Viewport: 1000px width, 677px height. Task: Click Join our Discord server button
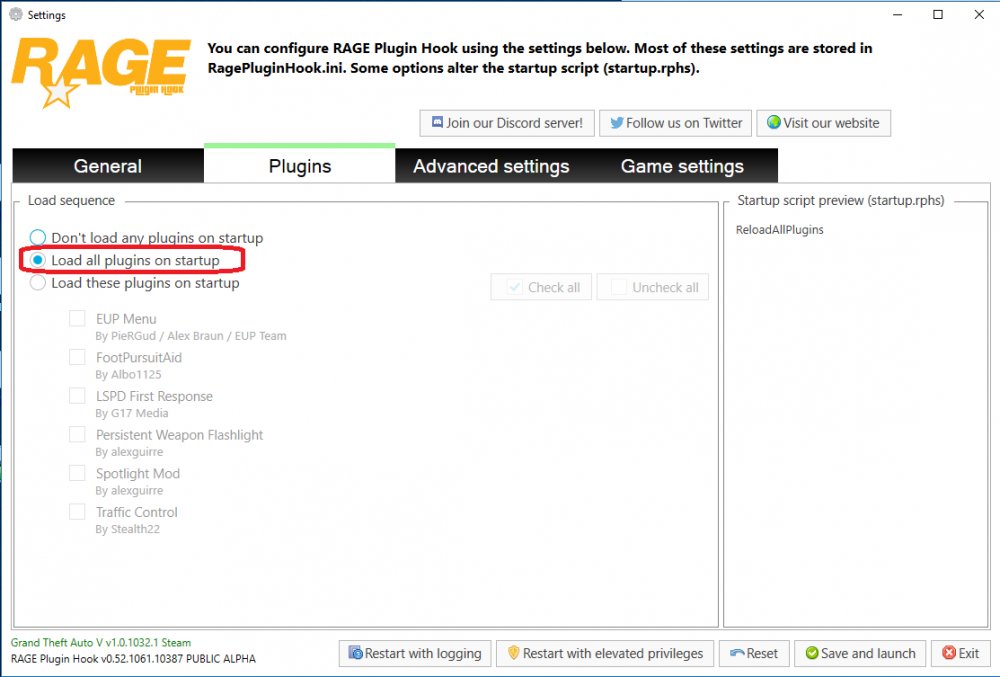tap(507, 123)
